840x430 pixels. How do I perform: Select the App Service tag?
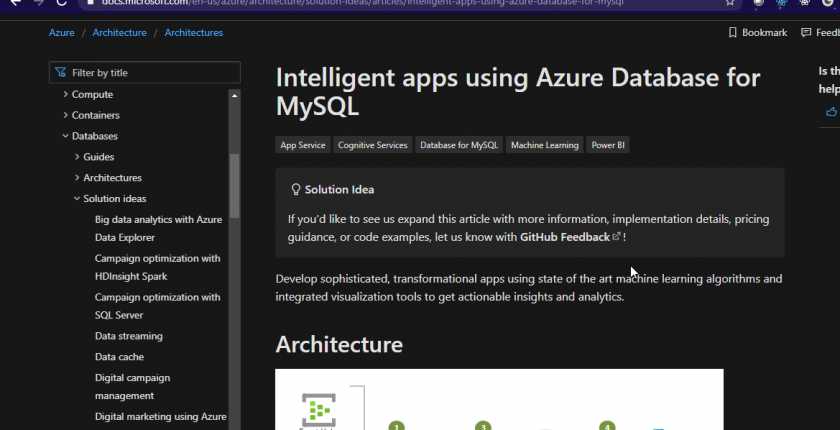tap(303, 145)
